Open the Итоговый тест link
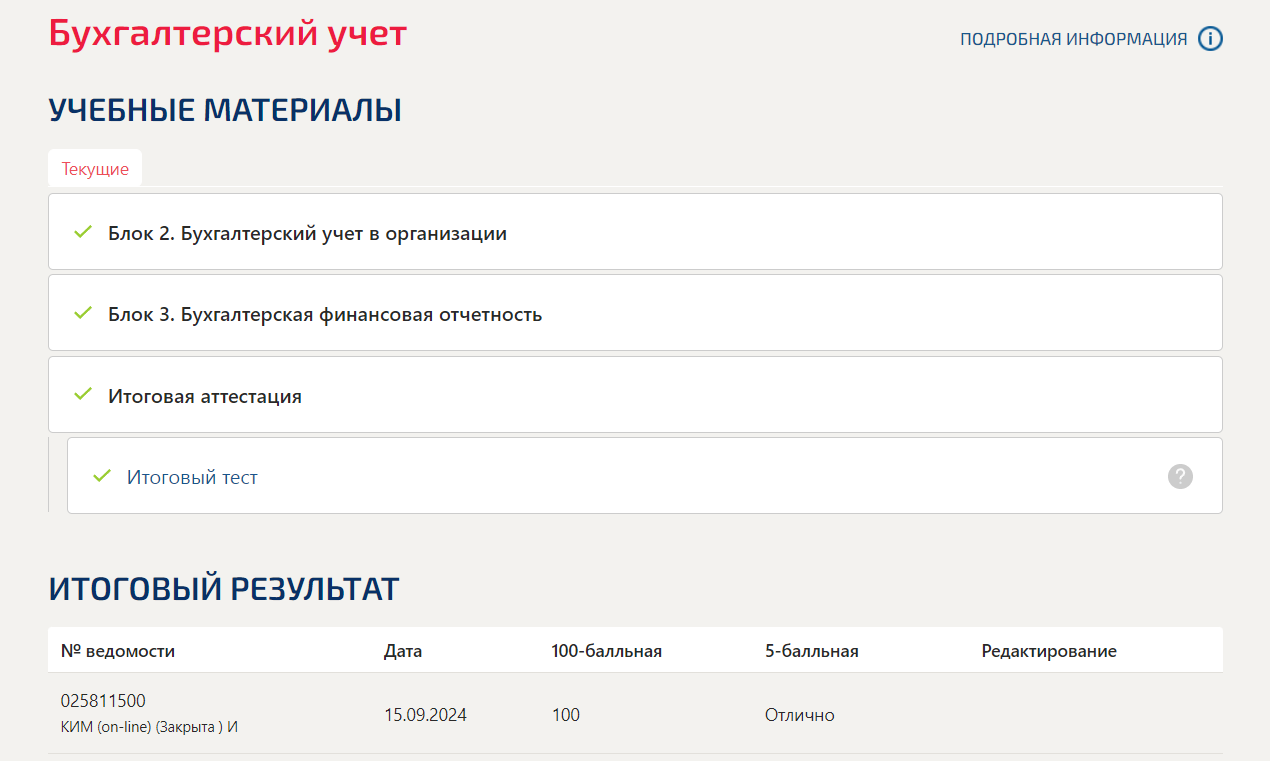 pos(192,477)
